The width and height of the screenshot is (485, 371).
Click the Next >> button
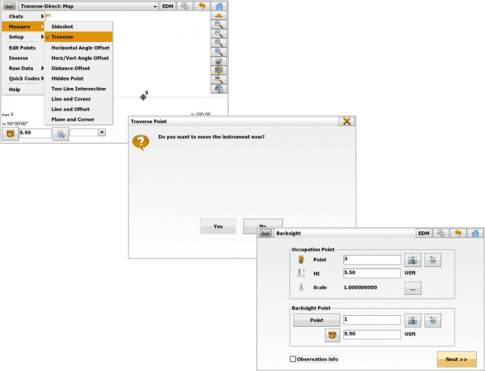(x=456, y=359)
